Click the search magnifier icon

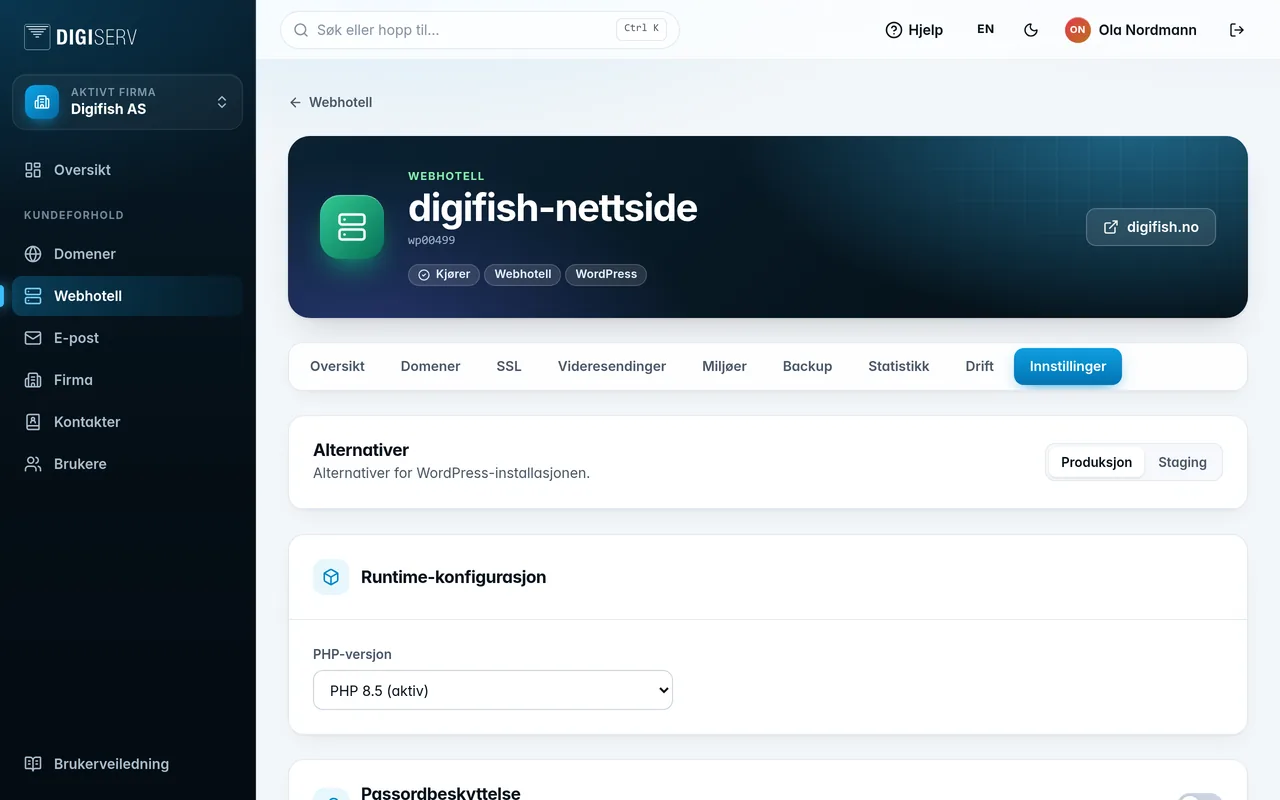[301, 30]
